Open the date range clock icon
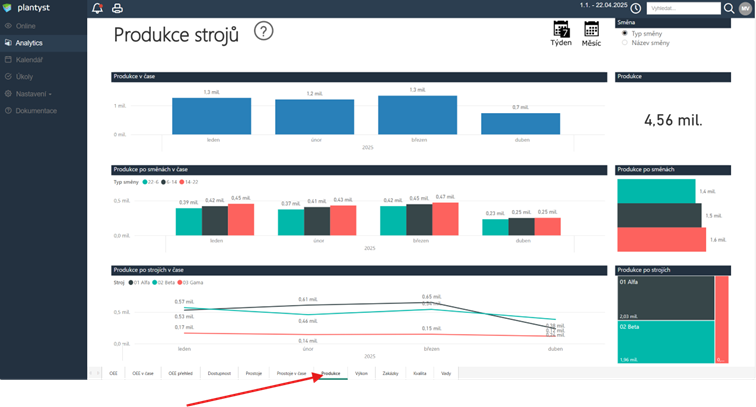The width and height of the screenshot is (756, 407). (x=636, y=8)
